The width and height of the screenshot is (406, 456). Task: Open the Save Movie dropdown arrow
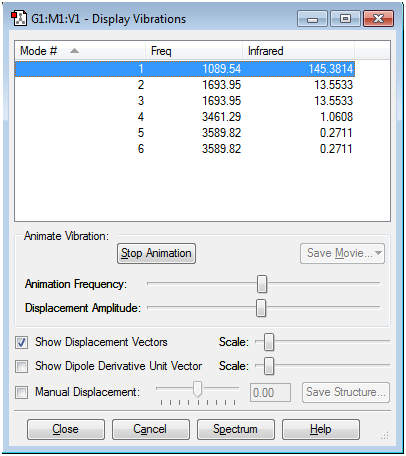pos(378,253)
